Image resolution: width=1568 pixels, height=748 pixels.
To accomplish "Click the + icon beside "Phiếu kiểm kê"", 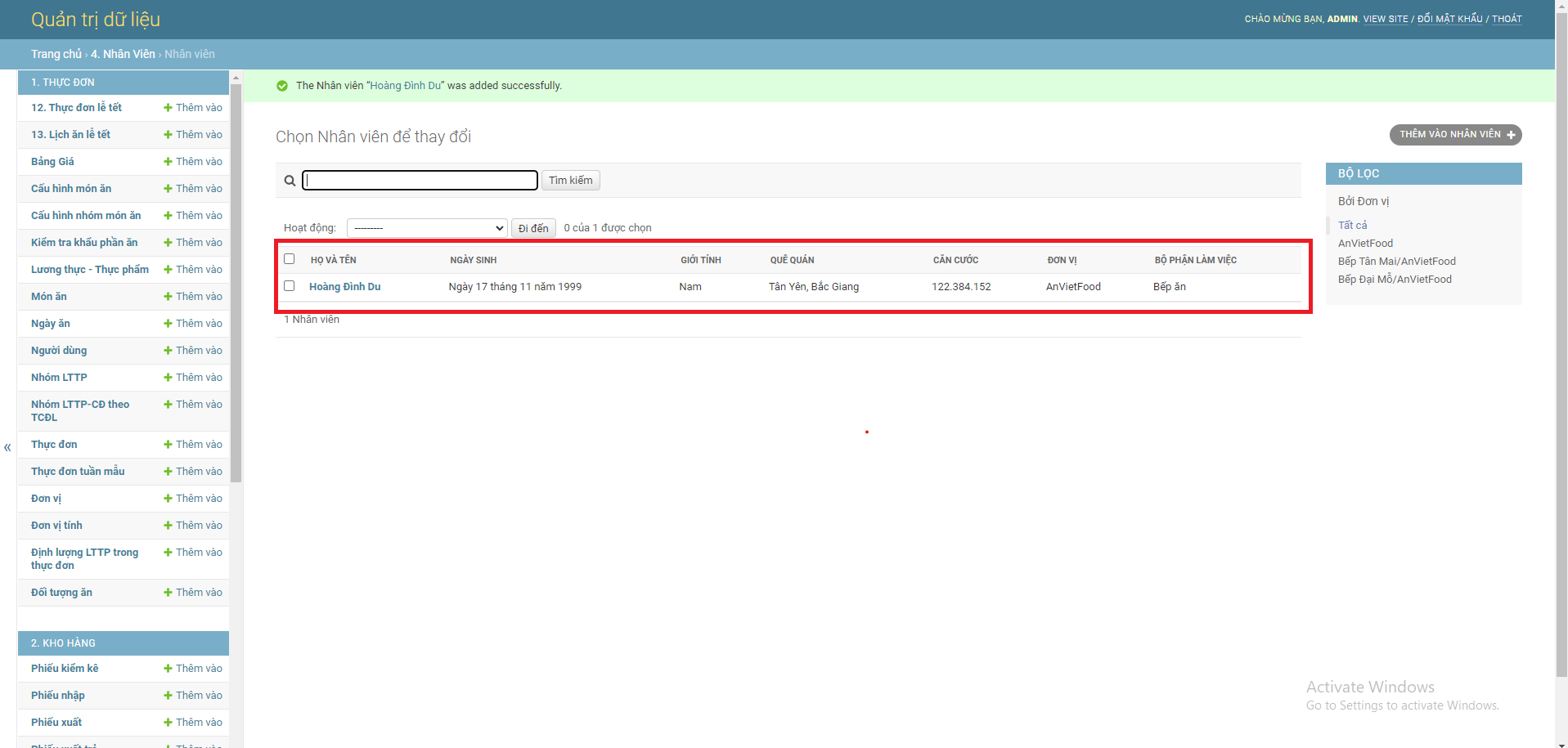I will [x=168, y=668].
